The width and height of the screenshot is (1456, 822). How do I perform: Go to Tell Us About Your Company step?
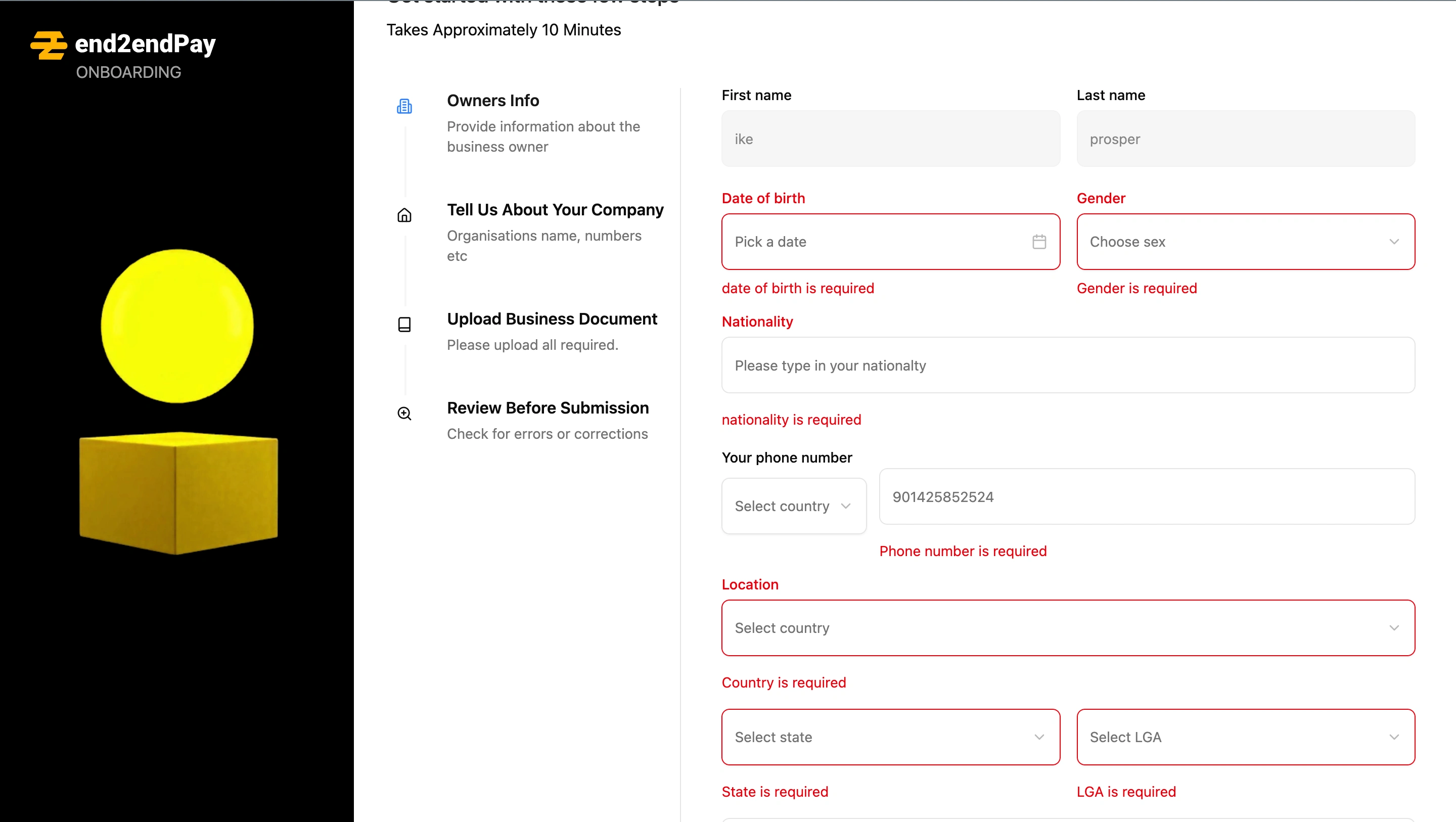pyautogui.click(x=555, y=210)
